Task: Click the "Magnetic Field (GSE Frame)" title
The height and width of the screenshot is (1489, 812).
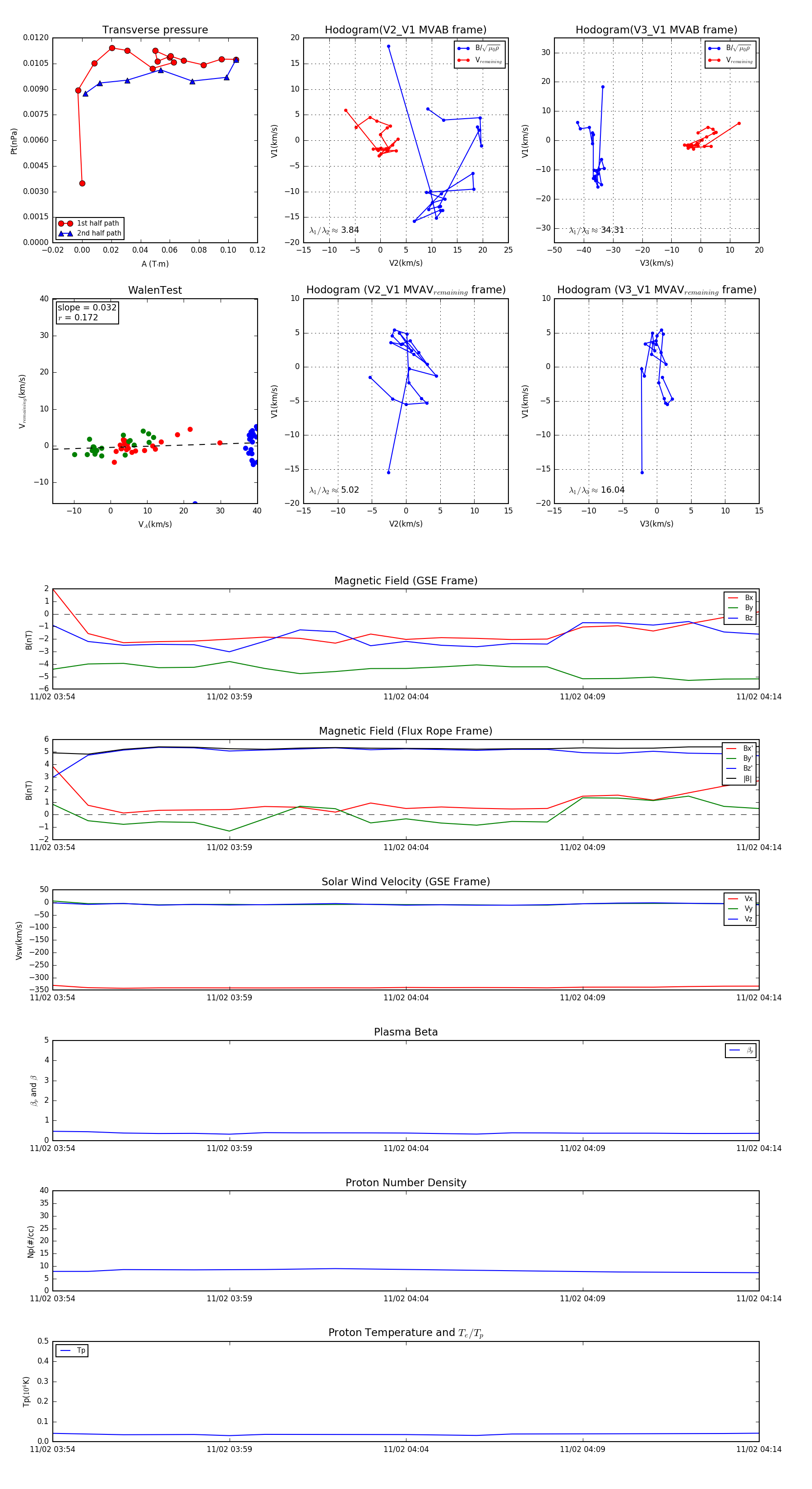Action: (406, 581)
